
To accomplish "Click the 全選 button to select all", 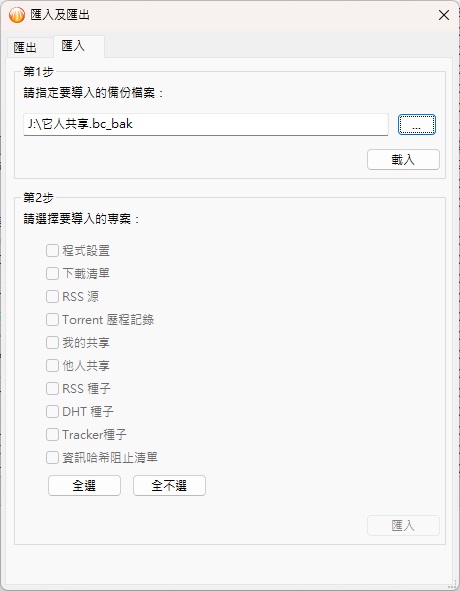I will pyautogui.click(x=84, y=485).
